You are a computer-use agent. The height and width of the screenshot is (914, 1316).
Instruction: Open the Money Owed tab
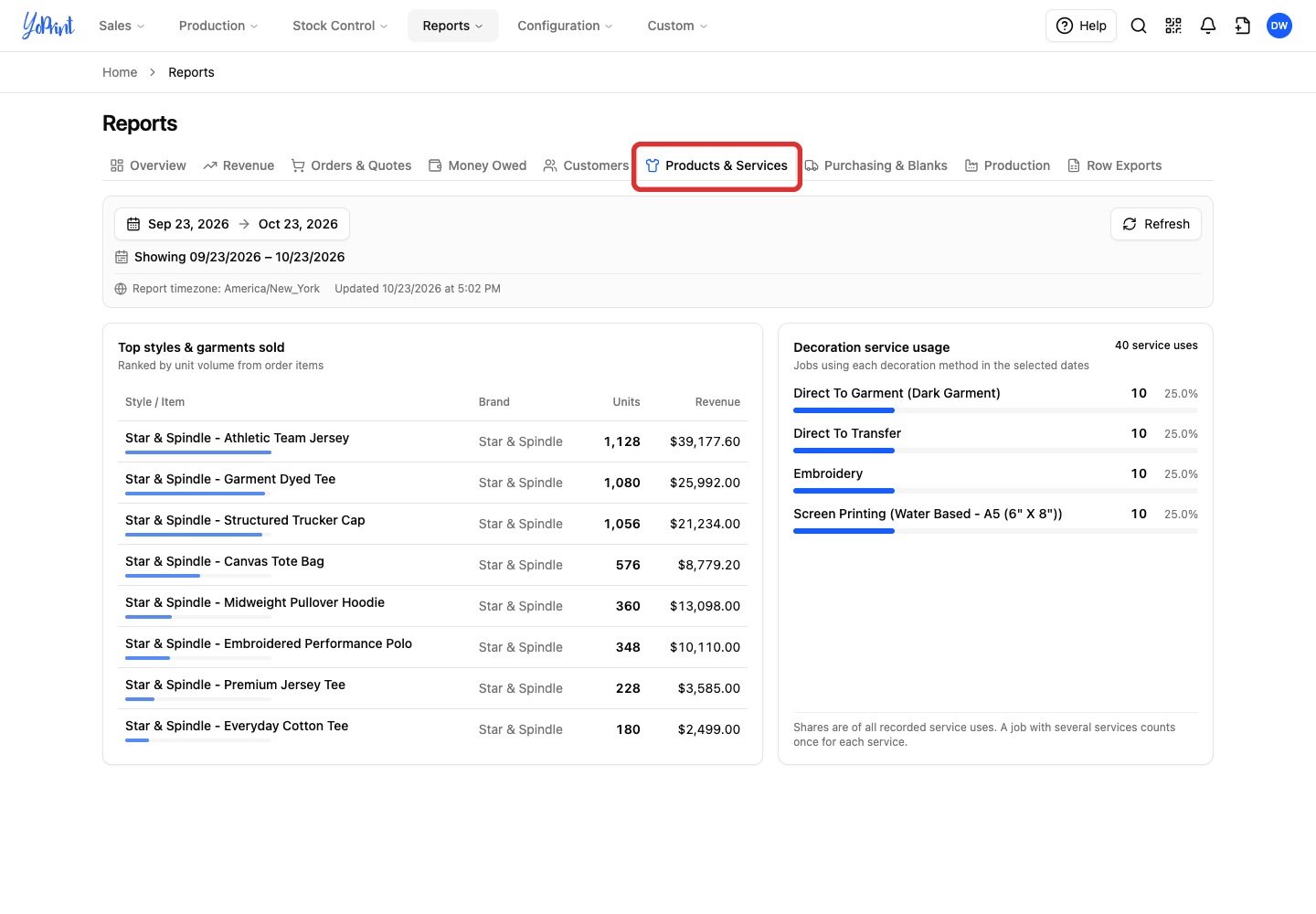[x=478, y=165]
